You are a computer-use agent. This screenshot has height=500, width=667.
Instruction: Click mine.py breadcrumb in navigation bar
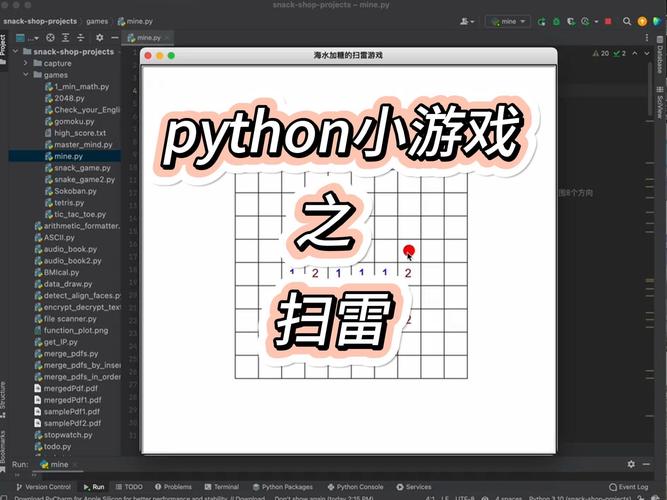click(135, 21)
